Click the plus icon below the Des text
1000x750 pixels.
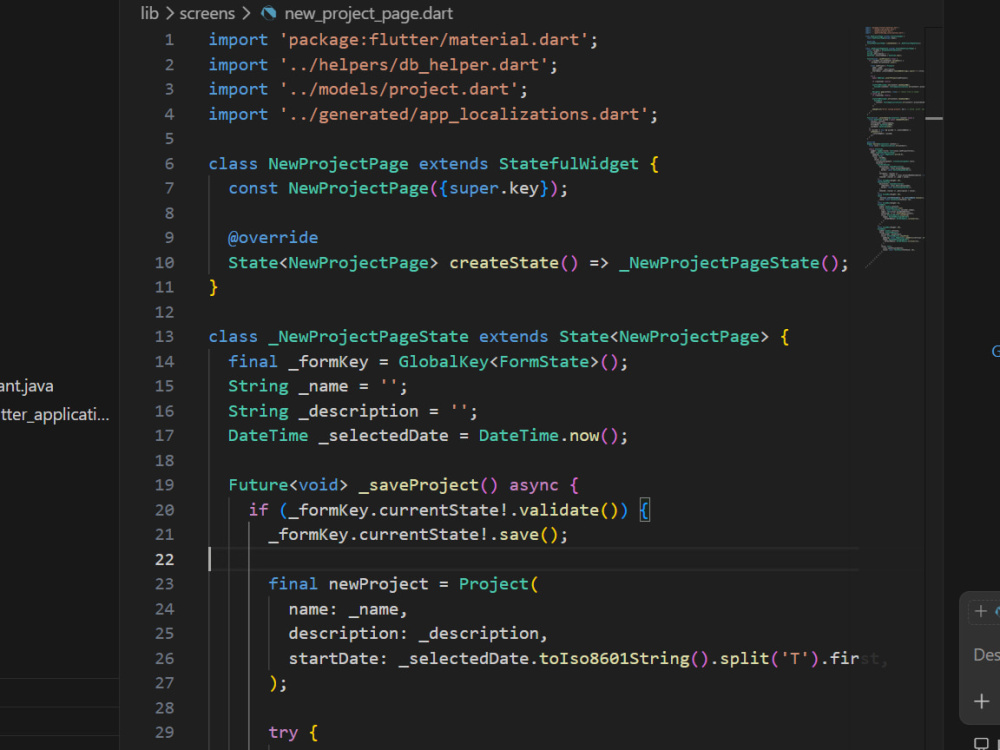(x=982, y=702)
